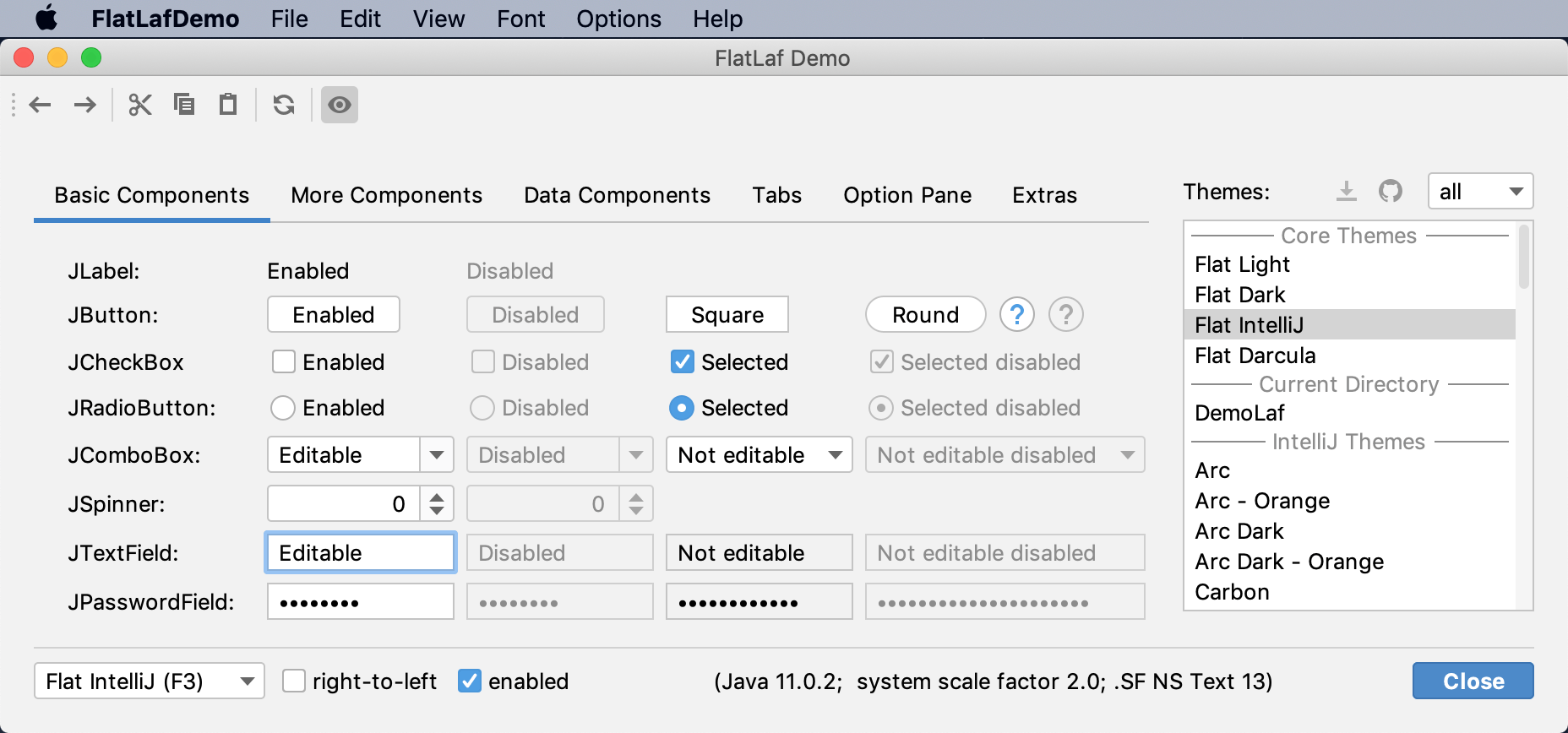Open the Edit menu
Viewport: 1568px width, 733px height.
361,19
